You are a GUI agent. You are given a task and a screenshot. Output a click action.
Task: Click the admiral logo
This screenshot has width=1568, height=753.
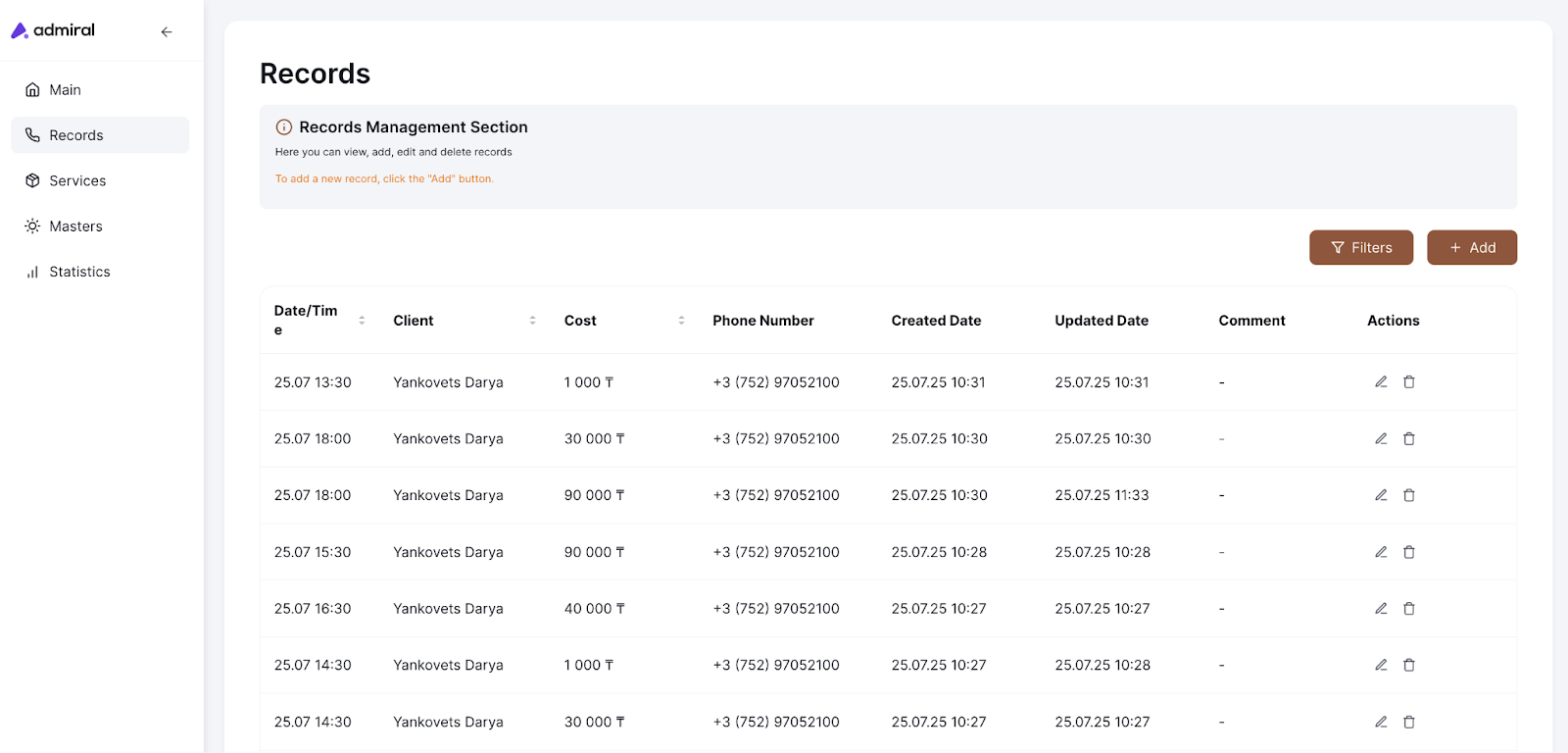[x=53, y=30]
